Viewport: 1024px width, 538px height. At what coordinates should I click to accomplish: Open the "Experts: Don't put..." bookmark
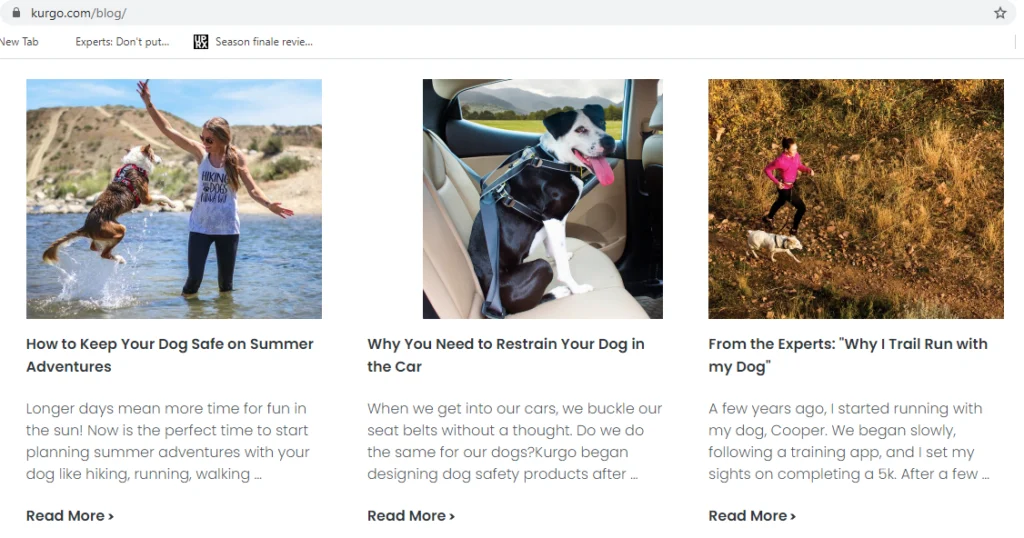click(122, 42)
